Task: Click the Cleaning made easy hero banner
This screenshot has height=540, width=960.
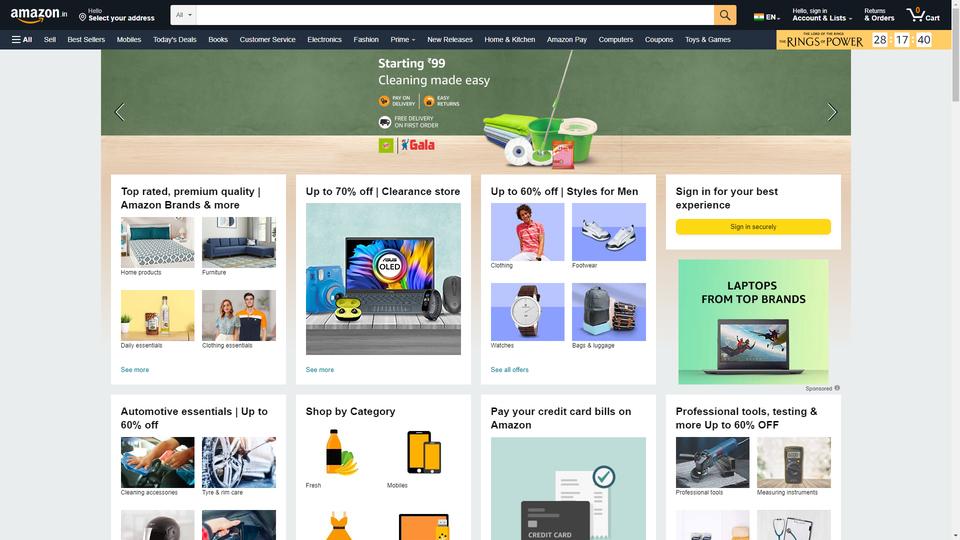Action: 476,110
